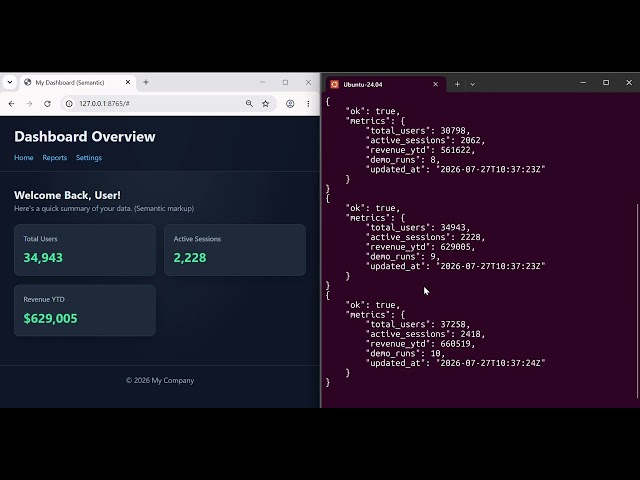Viewport: 640px width, 480px height.
Task: Click updated_at 10:37:24Z line in terminal
Action: (456, 363)
